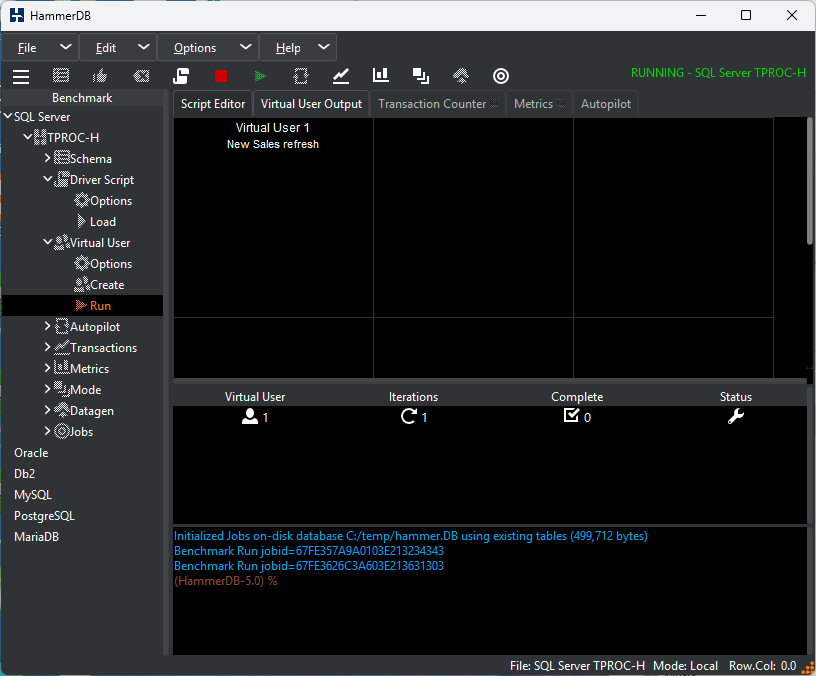Click 'Mode: Local' in the status bar
Image resolution: width=816 pixels, height=676 pixels.
click(685, 666)
